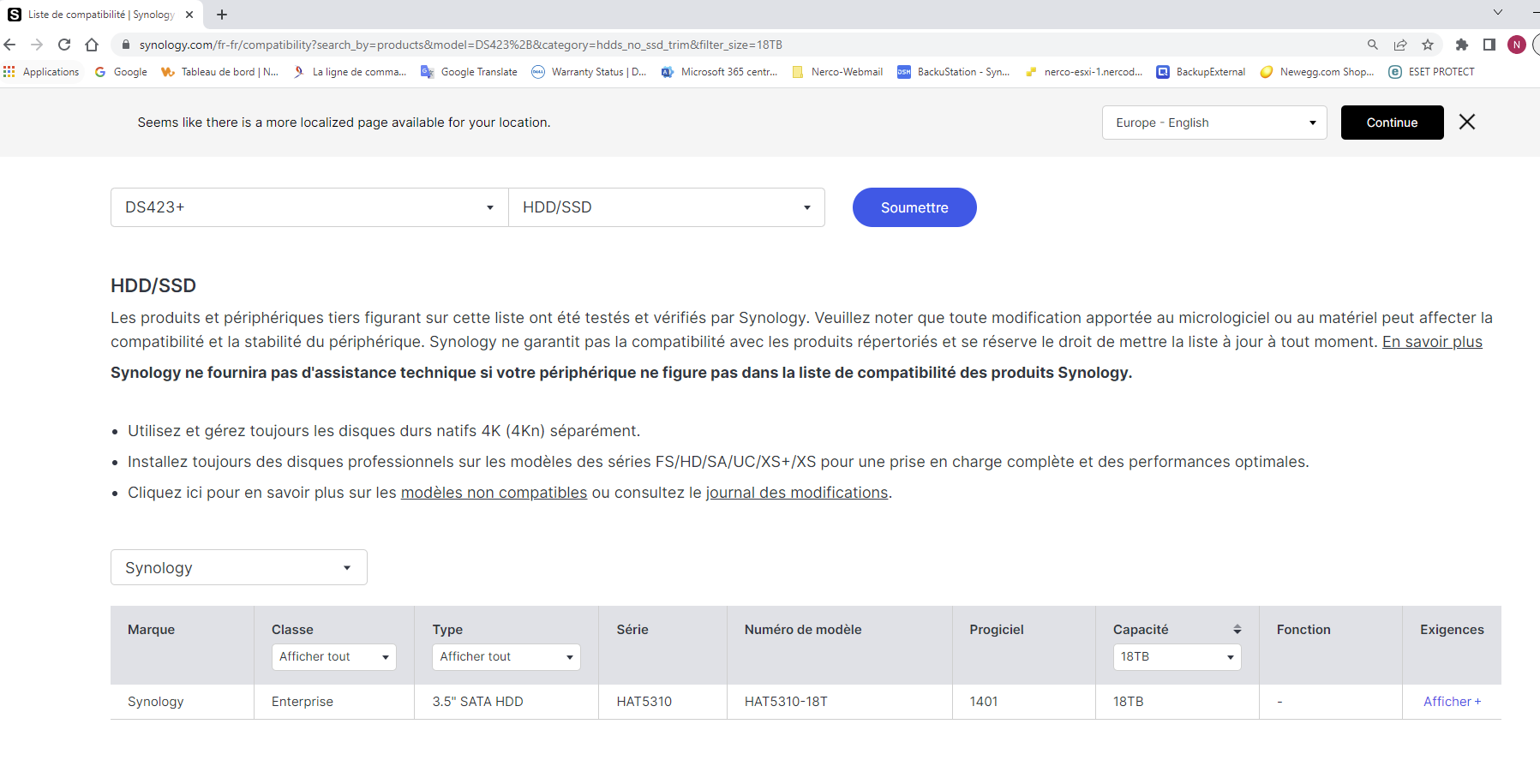Viewport: 1540px width, 784px height.
Task: Expand the DS423+ model dropdown
Action: [309, 207]
